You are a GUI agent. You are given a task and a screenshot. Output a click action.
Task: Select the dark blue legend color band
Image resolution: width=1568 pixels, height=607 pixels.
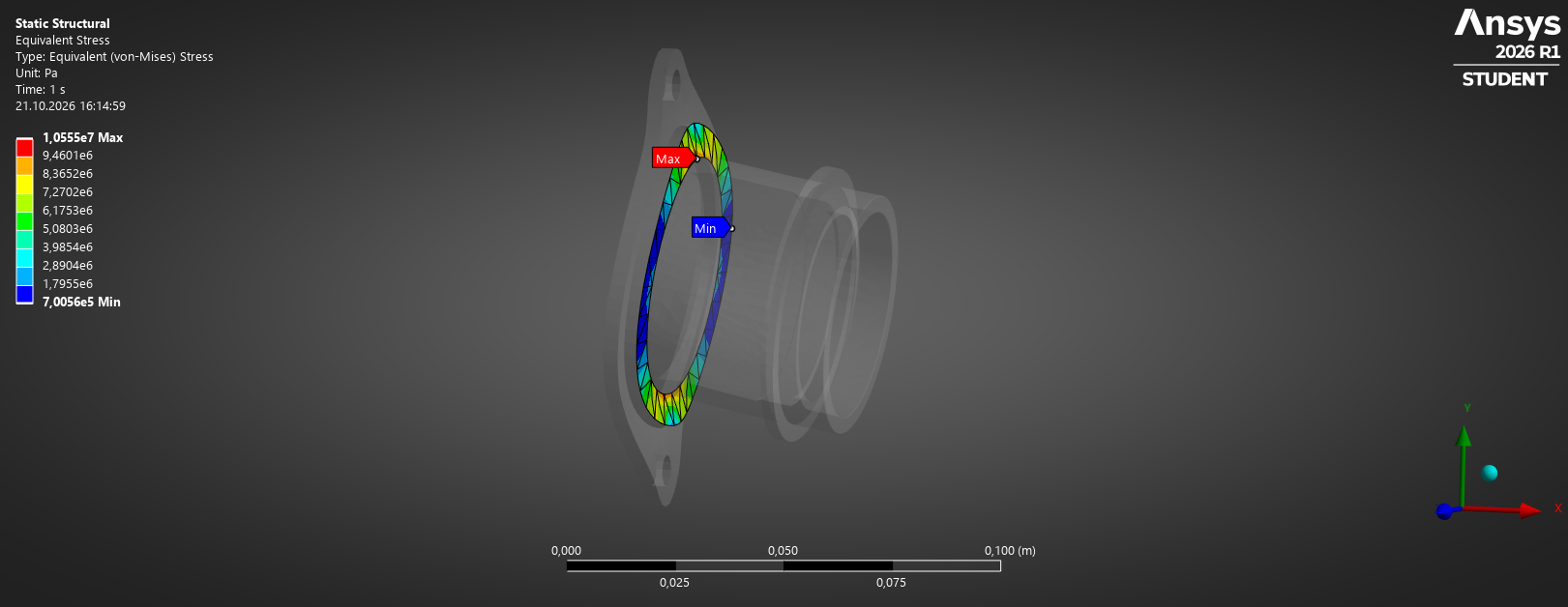24,294
